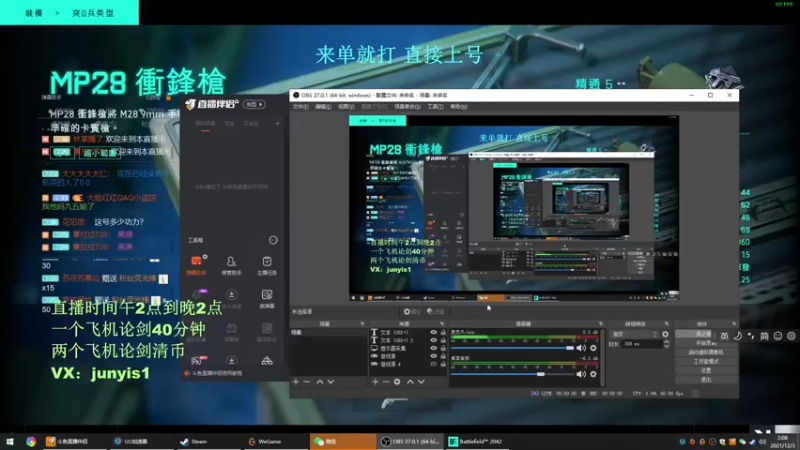The width and height of the screenshot is (800, 450).
Task: Open 房管助手 tool in 直播伴侣 toolbox
Action: coord(231,266)
